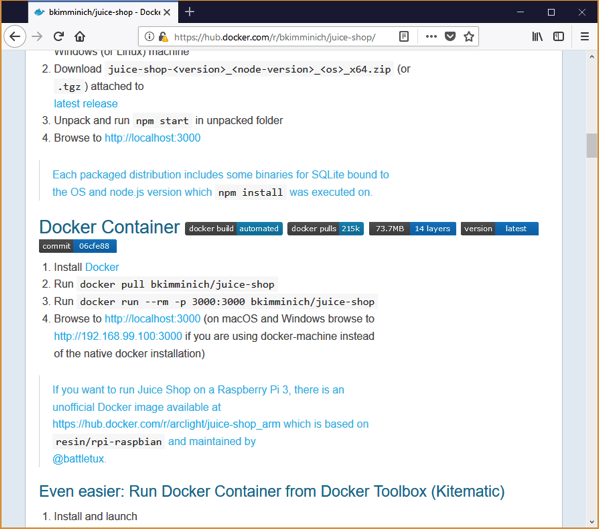The image size is (599, 529).
Task: Click the scrollbar up arrow
Action: coord(592,57)
